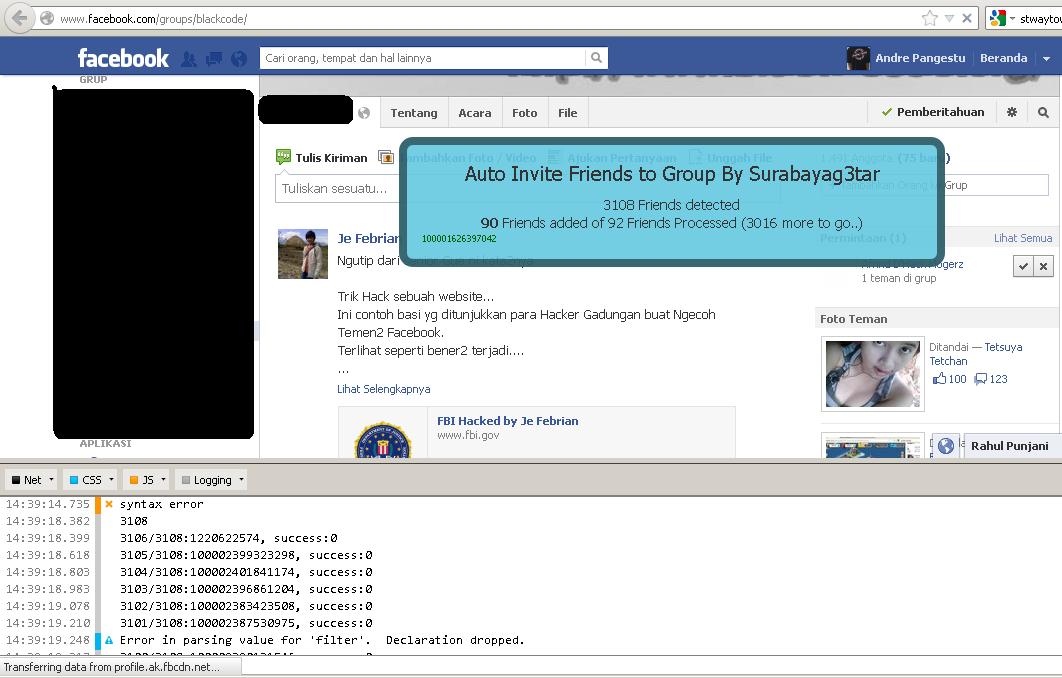Click Lihat Semua requests link
The width and height of the screenshot is (1062, 678).
(1023, 238)
